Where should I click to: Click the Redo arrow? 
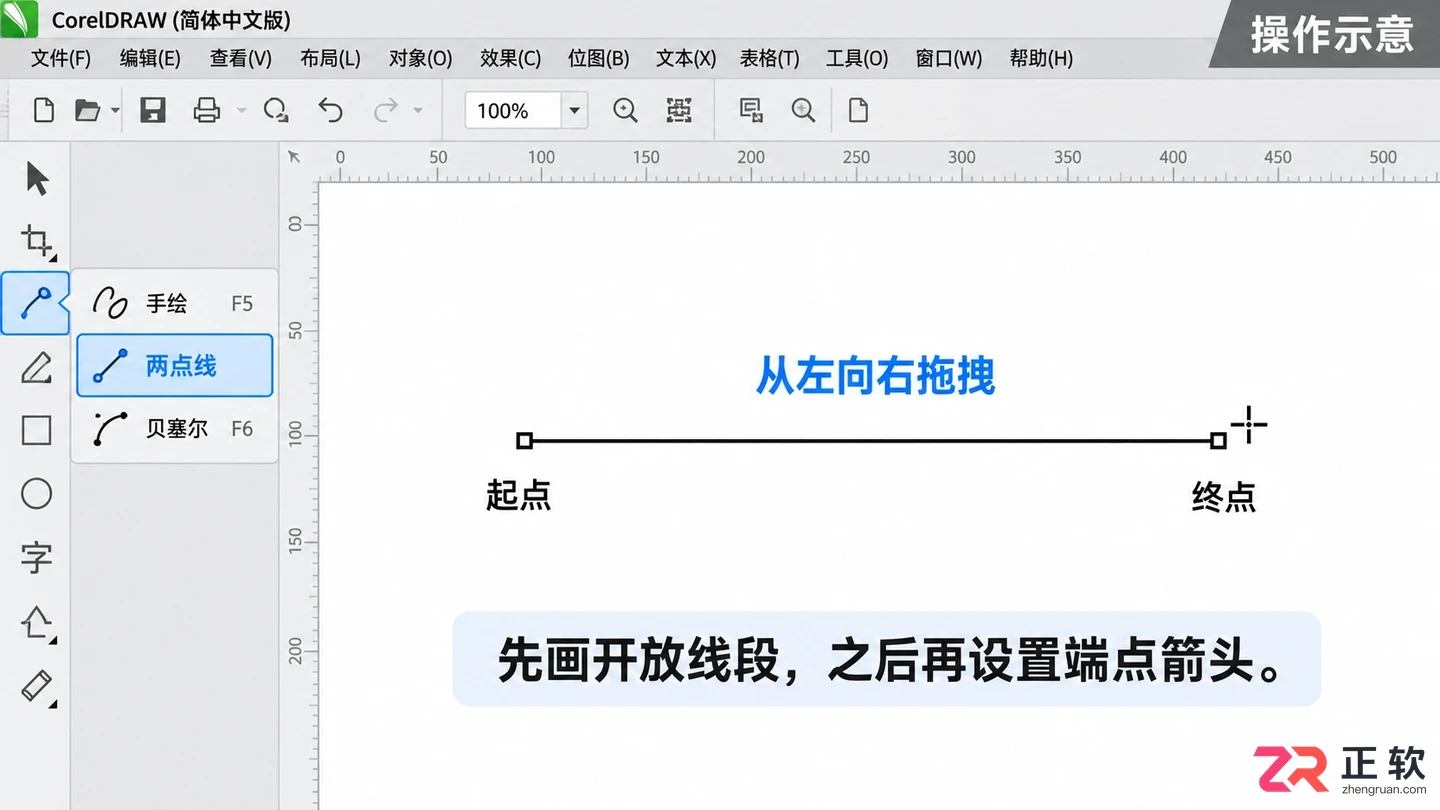[385, 110]
